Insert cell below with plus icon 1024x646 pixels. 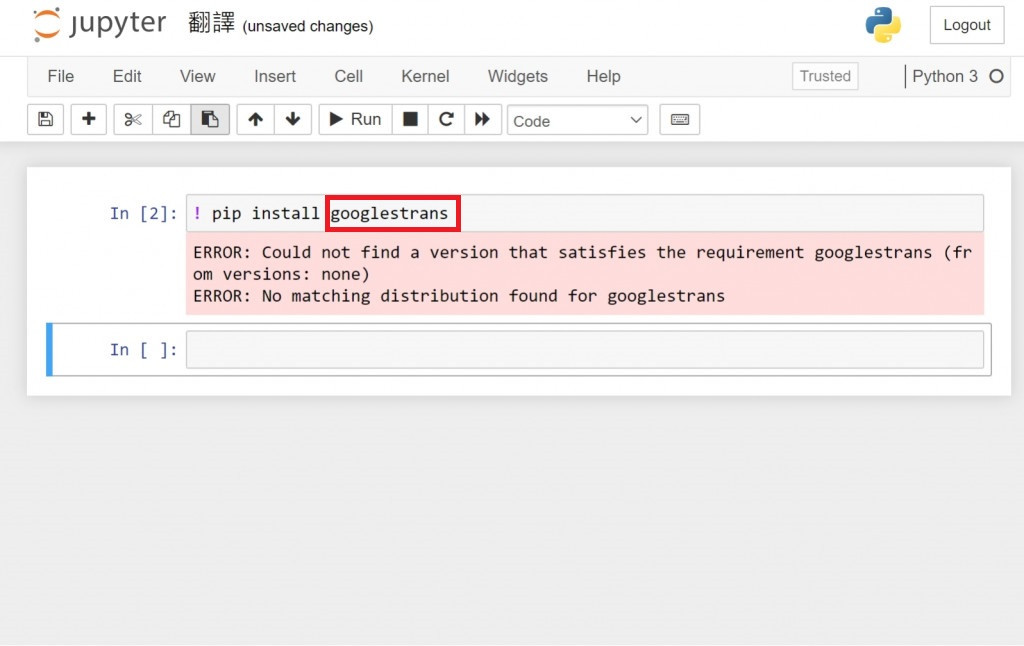tap(88, 120)
